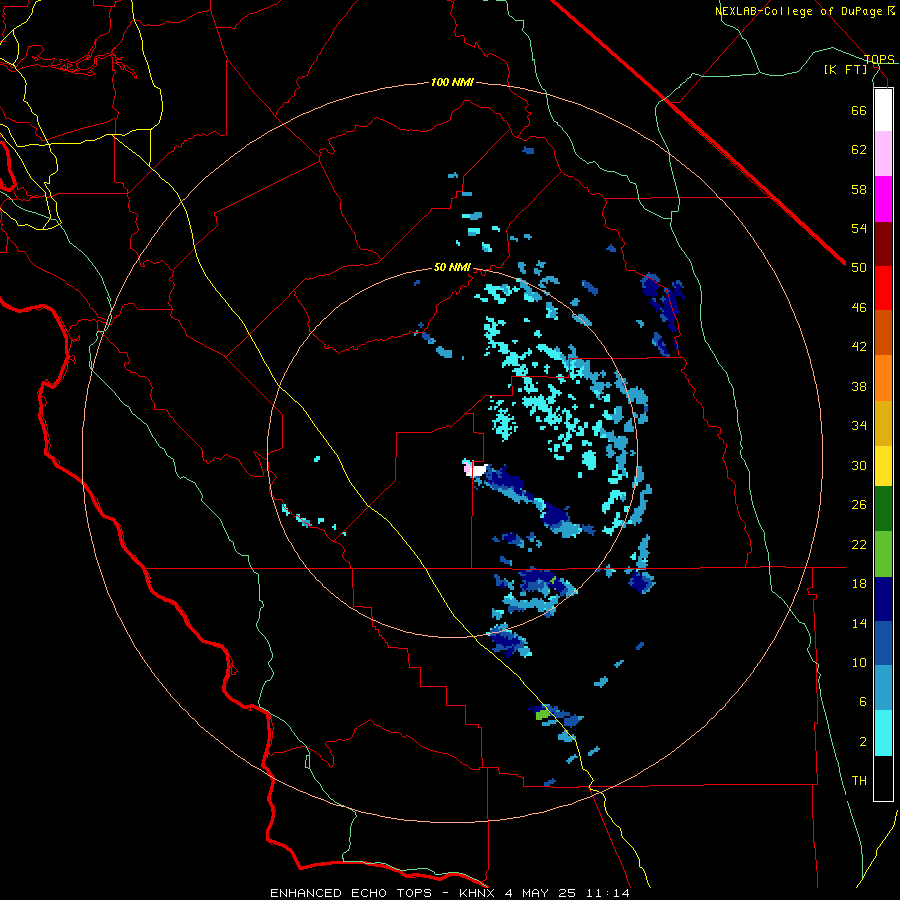This screenshot has width=900, height=900.
Task: Click the '62' value on the legend
Action: (859, 150)
